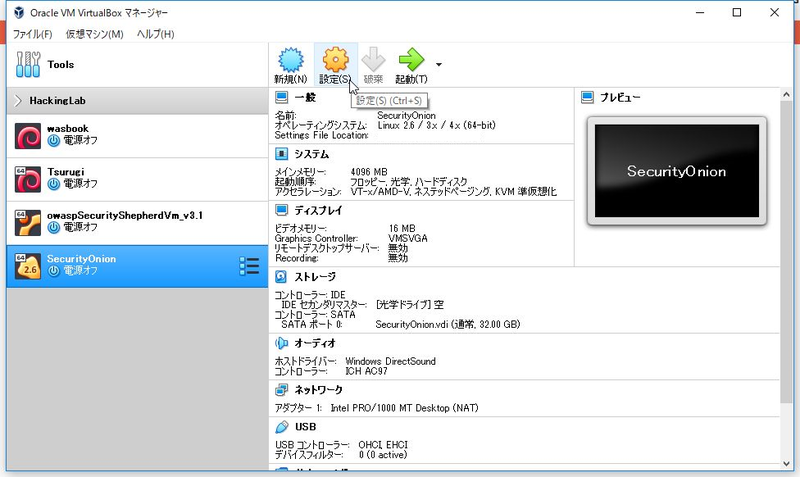Screen dimensions: 800x477
Task: Open the Display (ディスプレイ) title link
Action: 318,210
